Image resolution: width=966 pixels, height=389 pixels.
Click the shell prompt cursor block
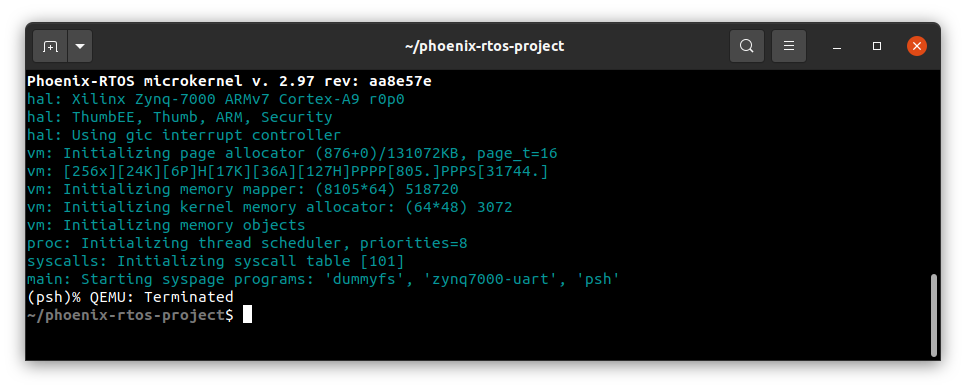(x=247, y=315)
